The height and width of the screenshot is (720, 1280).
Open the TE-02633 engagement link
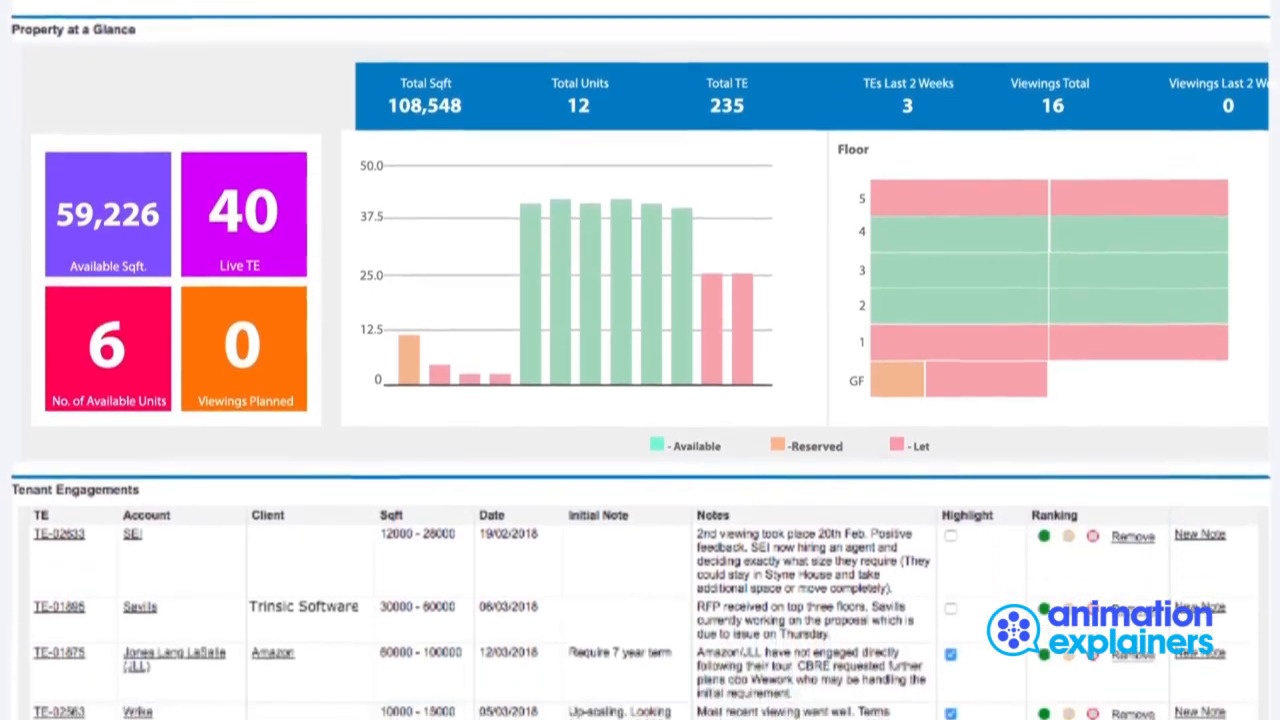[59, 534]
